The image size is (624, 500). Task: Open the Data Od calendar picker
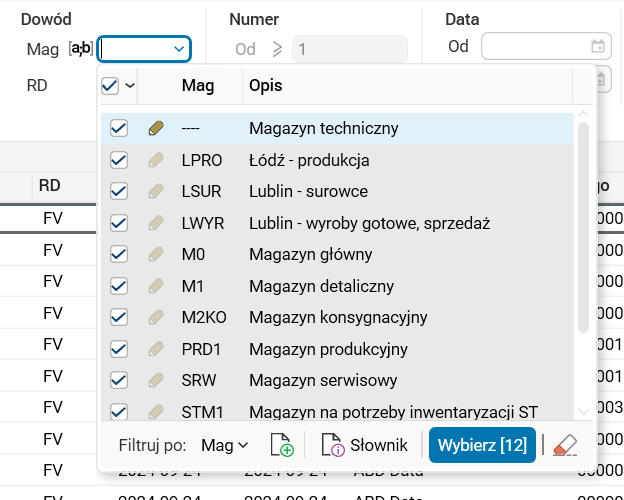click(597, 46)
